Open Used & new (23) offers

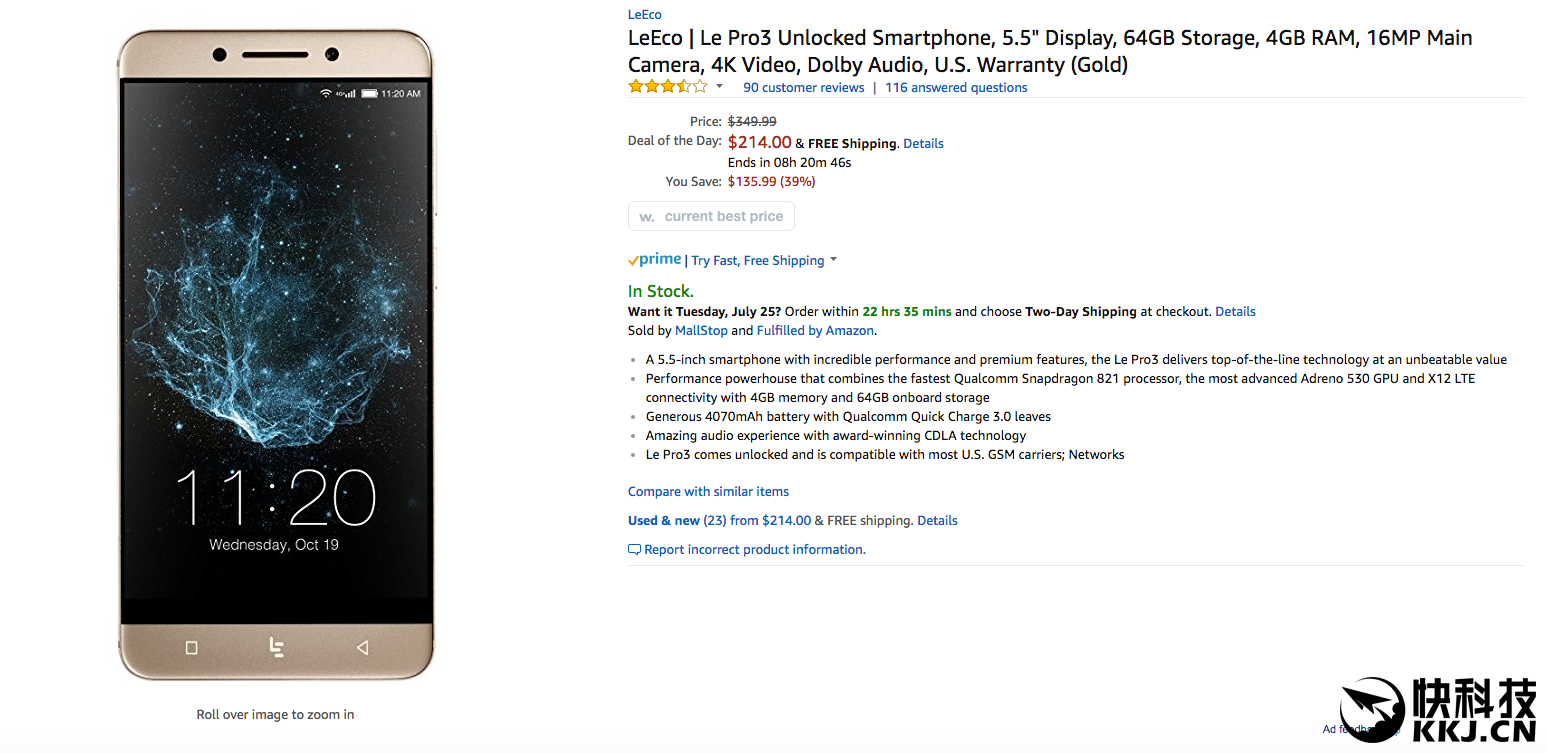pos(677,521)
